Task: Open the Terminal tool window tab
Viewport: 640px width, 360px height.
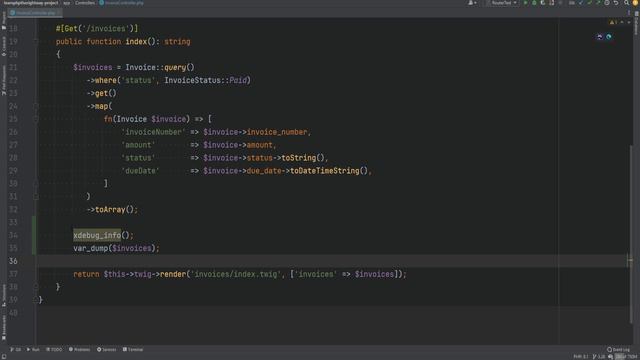Action: coord(133,349)
